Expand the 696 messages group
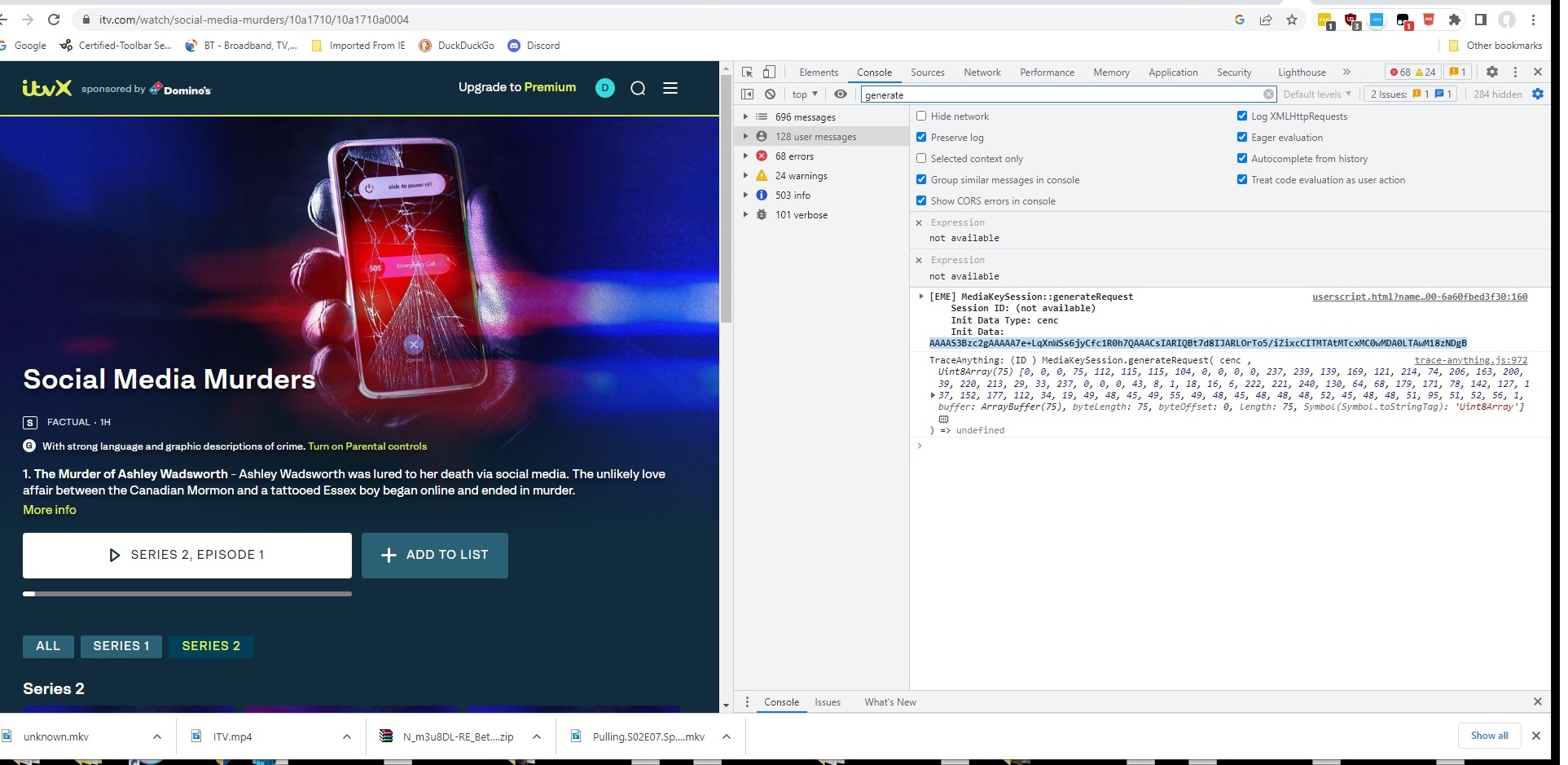 pyautogui.click(x=745, y=117)
